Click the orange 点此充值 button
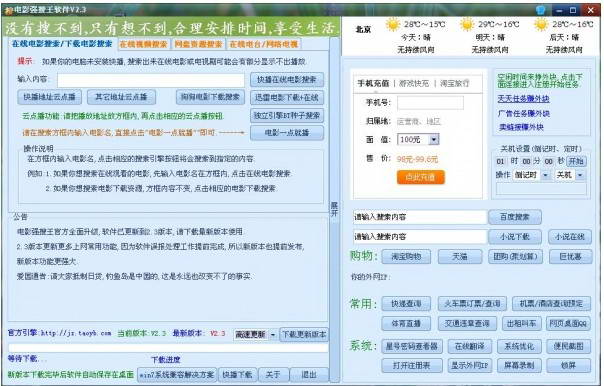The height and width of the screenshot is (386, 604). (x=420, y=177)
